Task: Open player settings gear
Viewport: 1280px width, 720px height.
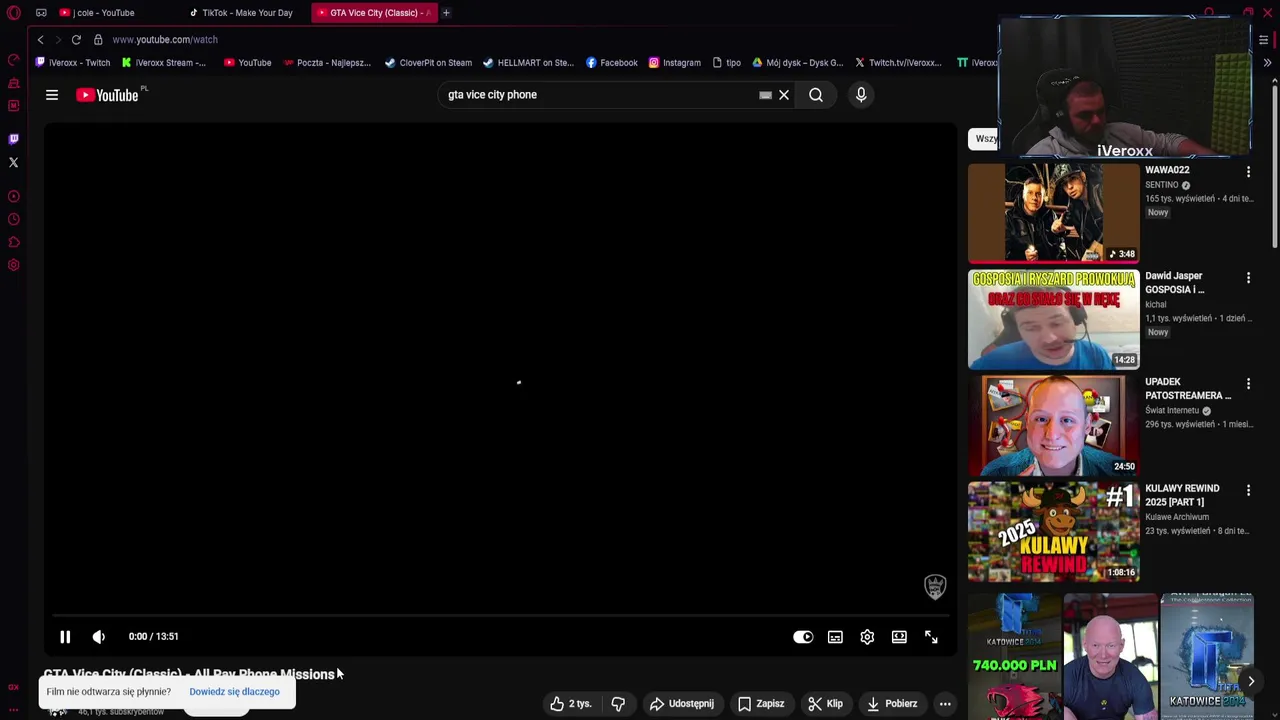Action: coord(867,637)
